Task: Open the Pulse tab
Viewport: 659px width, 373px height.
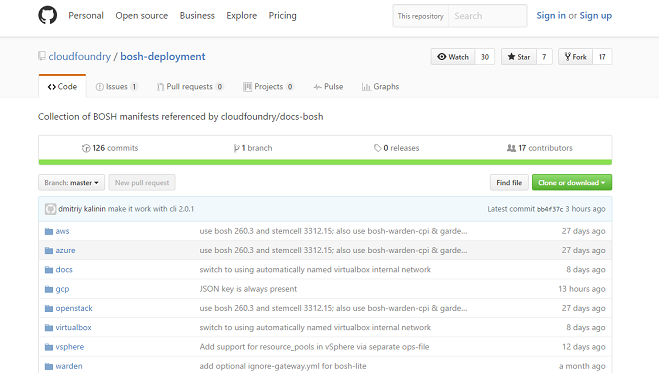Action: [328, 87]
